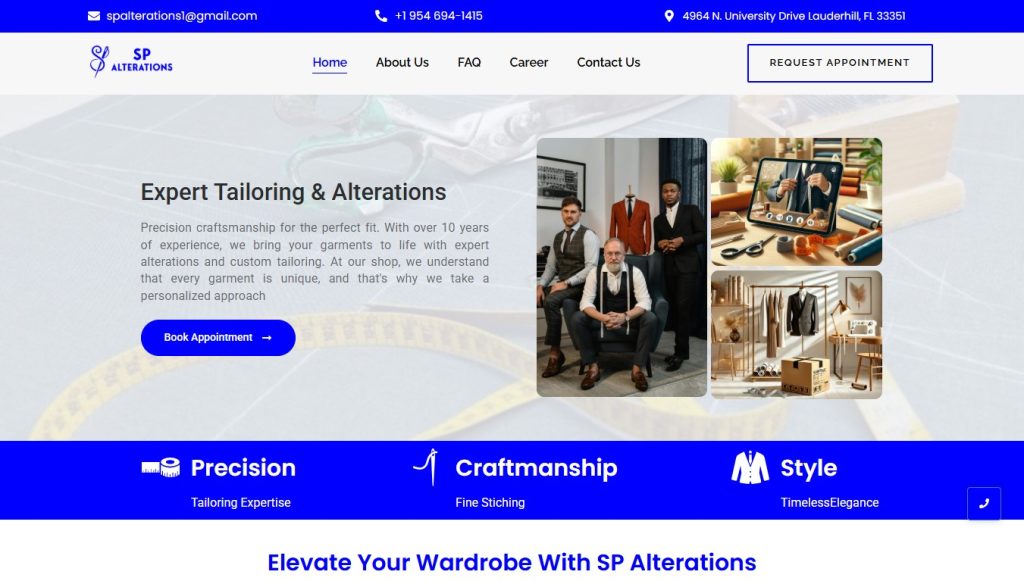The image size is (1024, 581).
Task: Click the Book Appointment button
Action: tap(218, 338)
